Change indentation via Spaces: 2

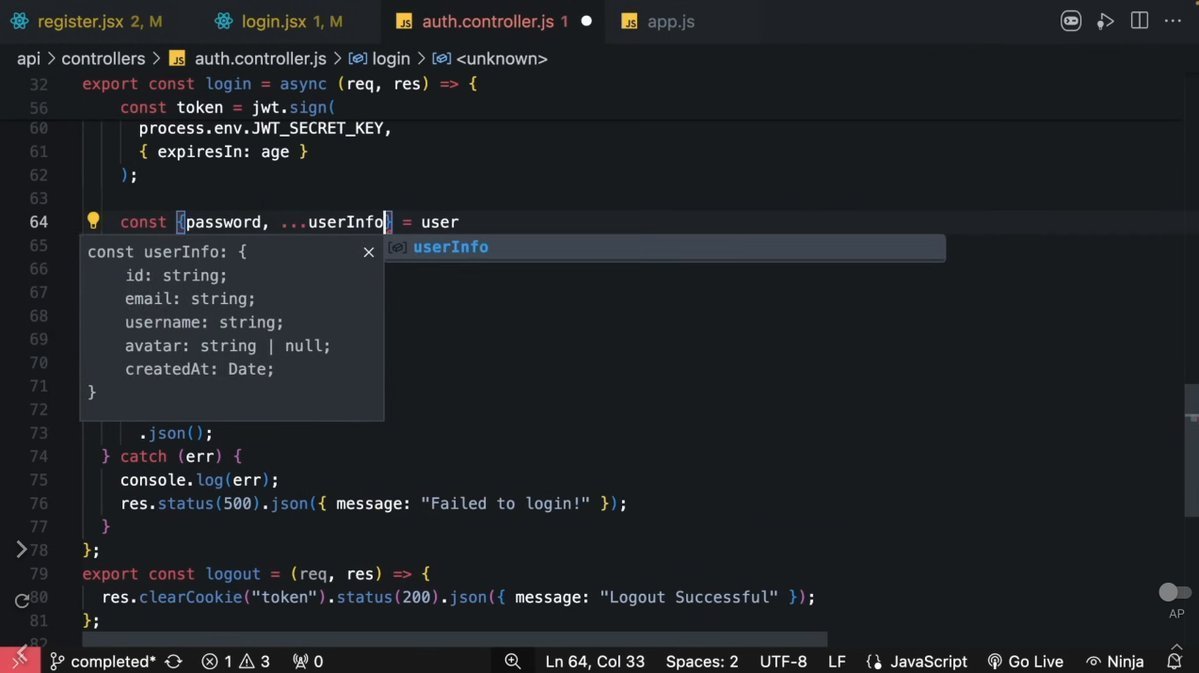pos(702,662)
